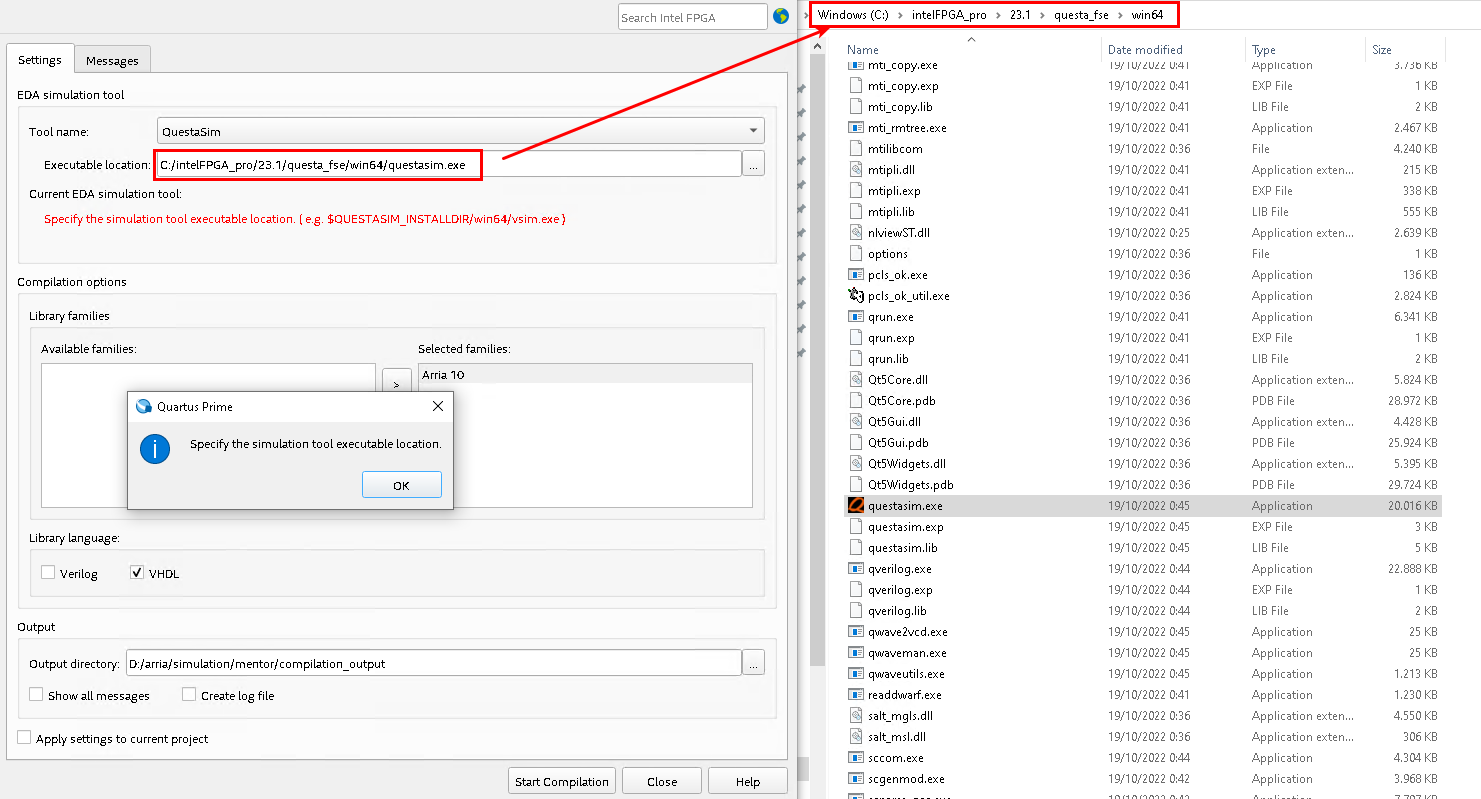Uncheck the VHDL library language checkbox
The width and height of the screenshot is (1481, 799).
point(138,573)
